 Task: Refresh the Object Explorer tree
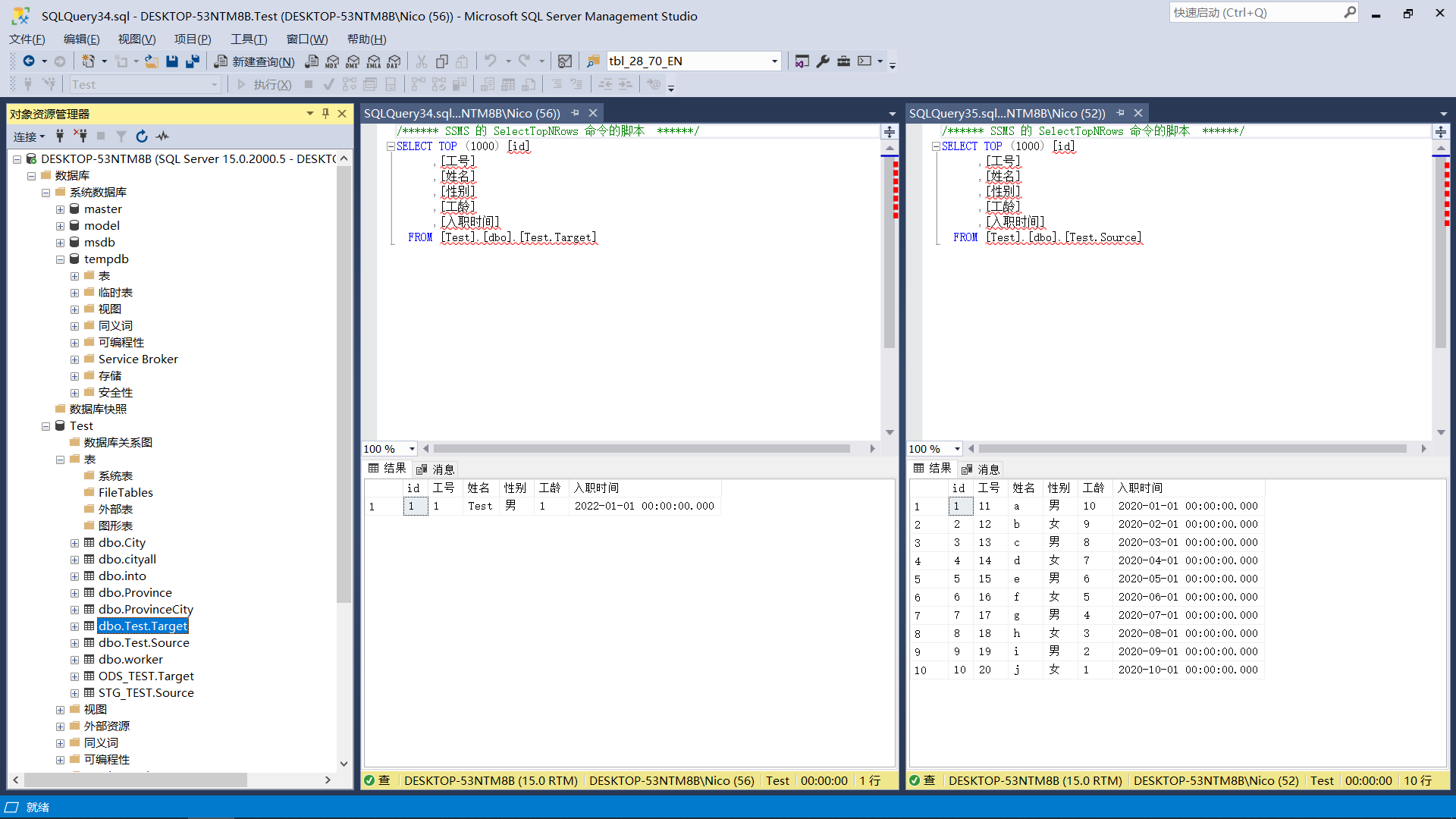142,136
